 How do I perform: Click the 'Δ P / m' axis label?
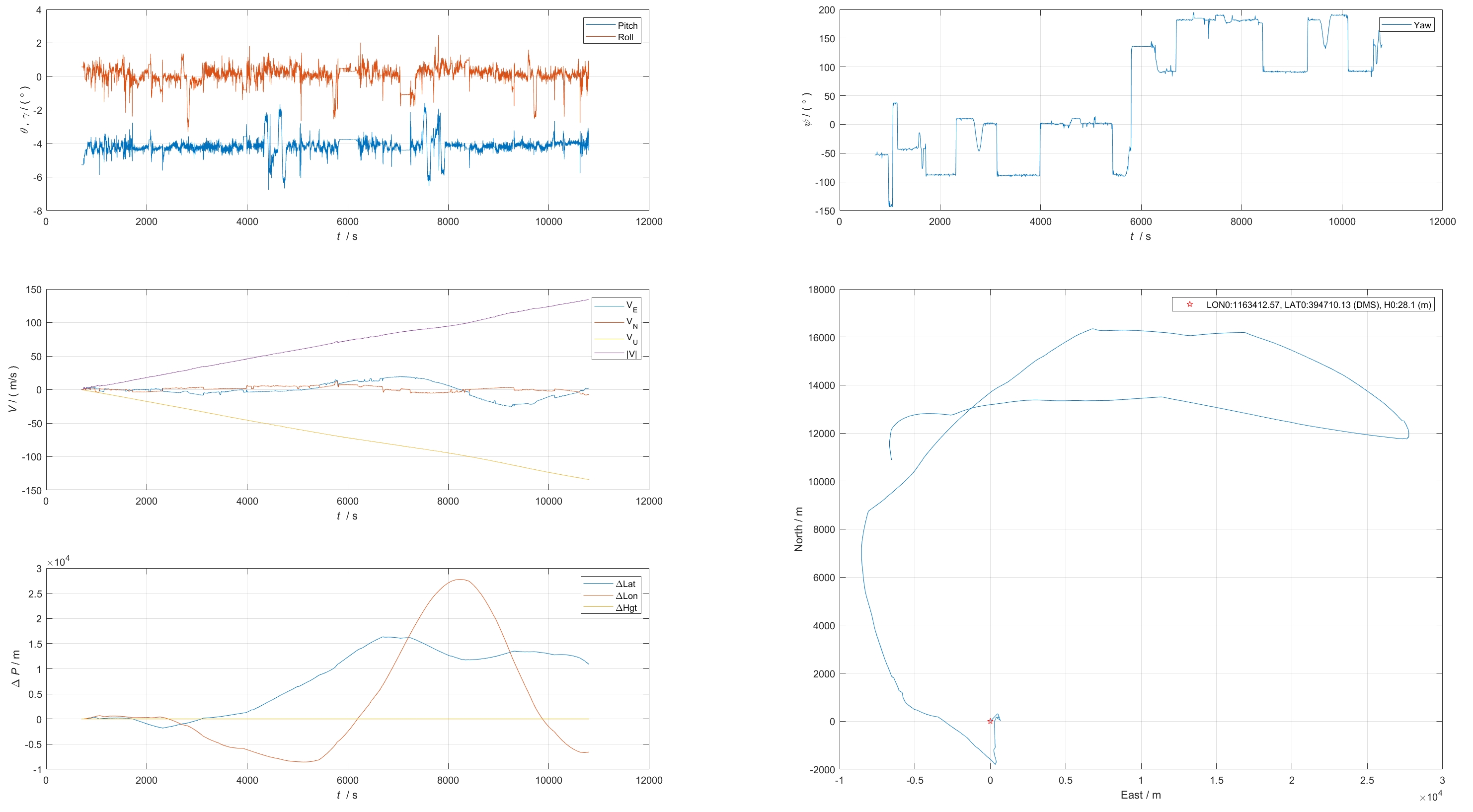(15, 668)
